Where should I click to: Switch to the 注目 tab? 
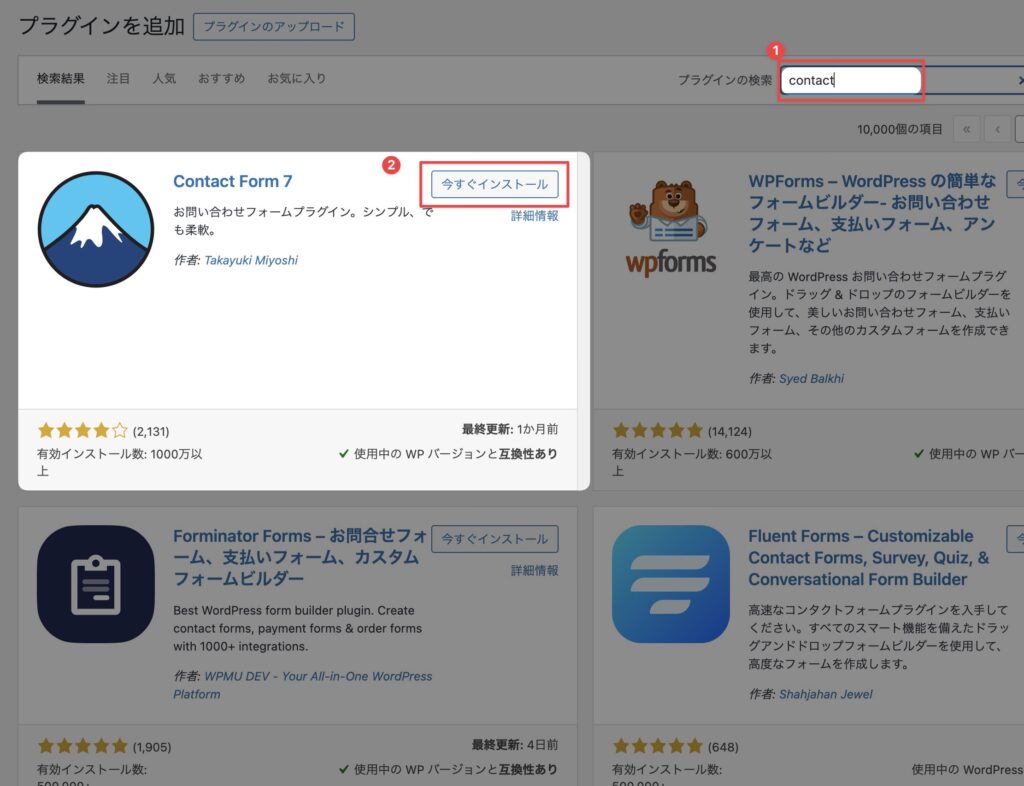118,79
